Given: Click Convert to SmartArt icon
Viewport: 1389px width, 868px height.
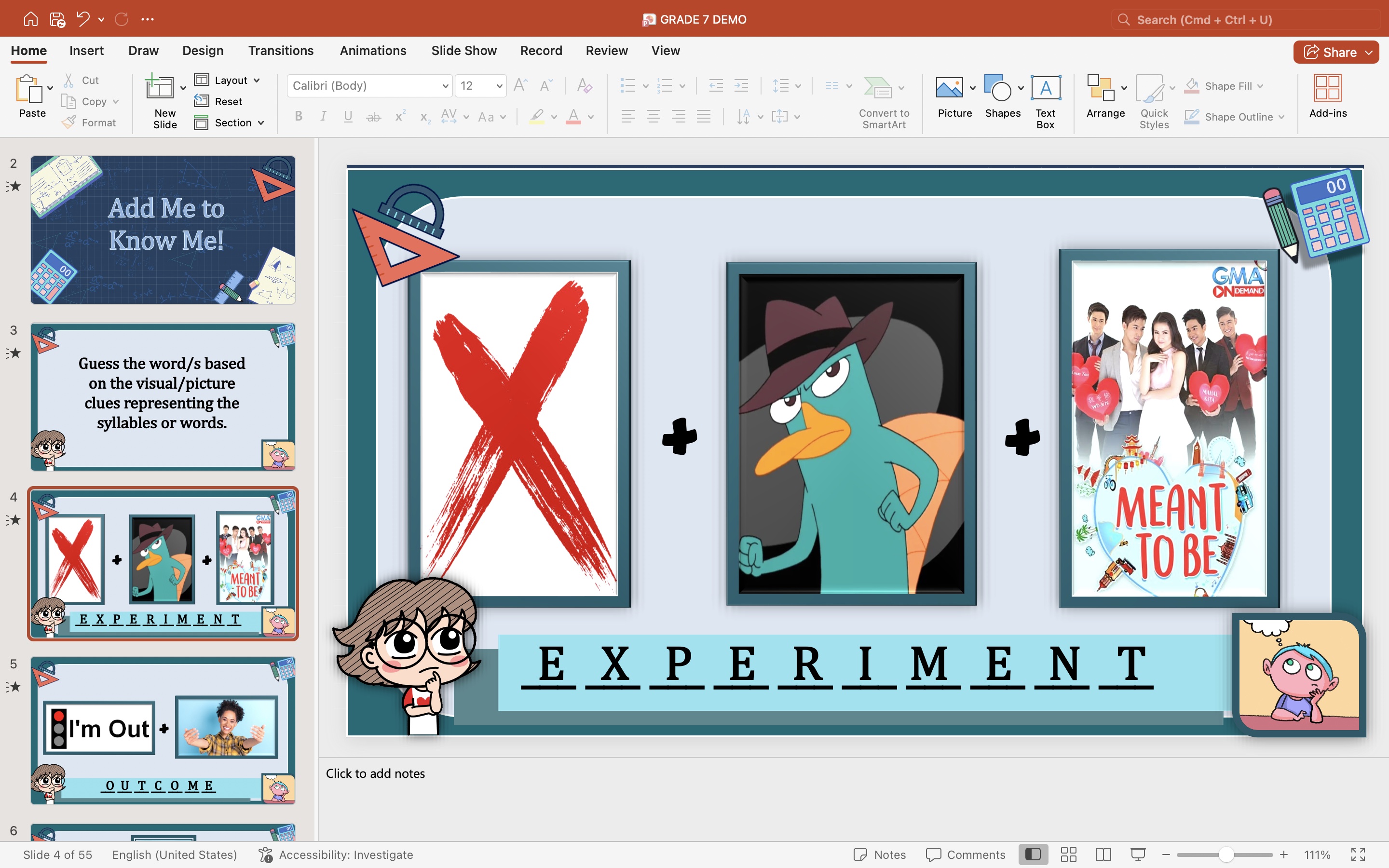Looking at the screenshot, I should (x=878, y=88).
